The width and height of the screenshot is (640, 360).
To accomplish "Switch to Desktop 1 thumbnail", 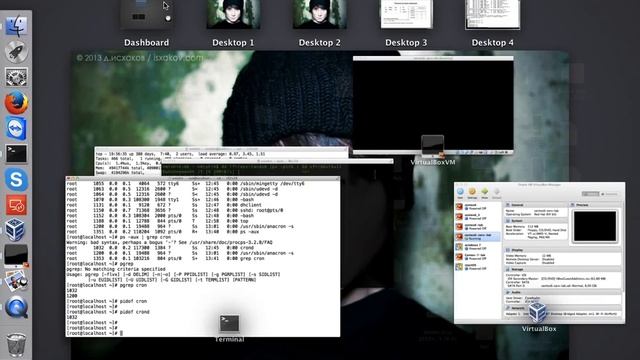I will tap(233, 14).
